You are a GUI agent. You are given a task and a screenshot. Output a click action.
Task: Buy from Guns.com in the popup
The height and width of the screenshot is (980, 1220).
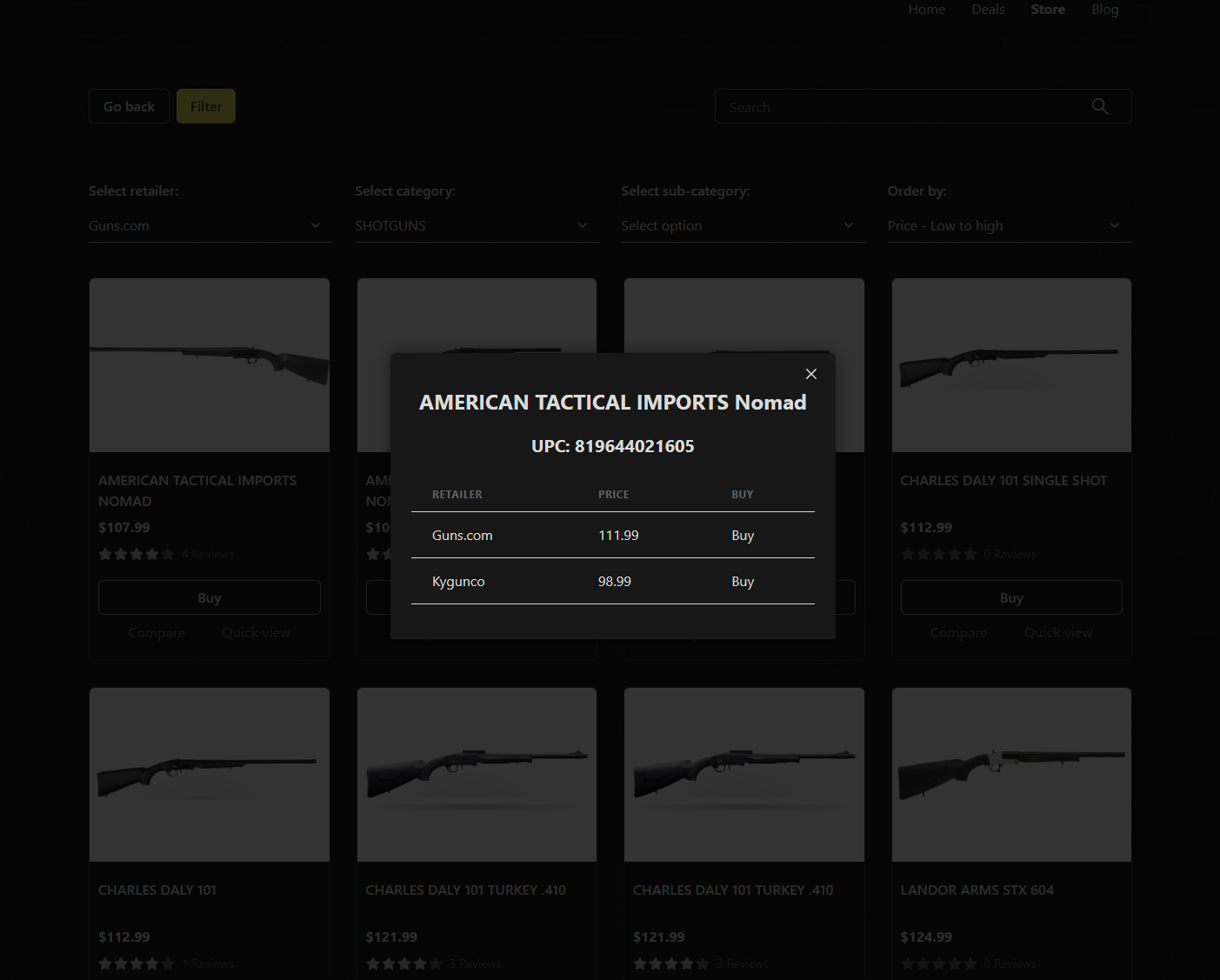pyautogui.click(x=743, y=536)
